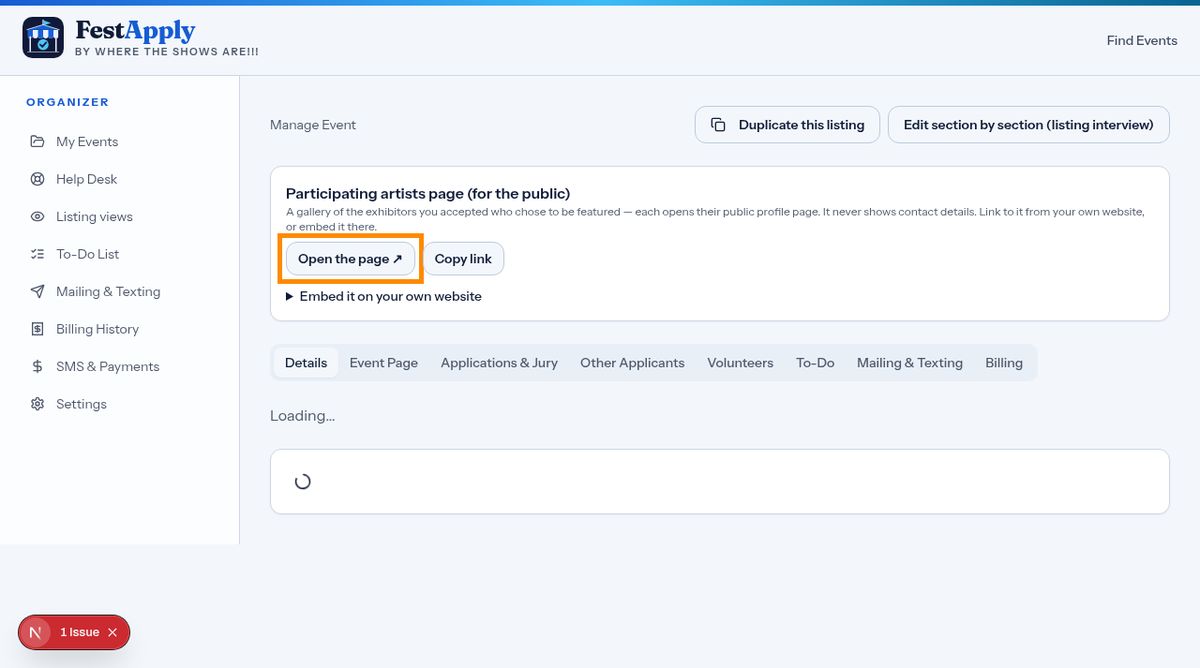Click Edit section by section button
The width and height of the screenshot is (1200, 668).
pos(1029,125)
